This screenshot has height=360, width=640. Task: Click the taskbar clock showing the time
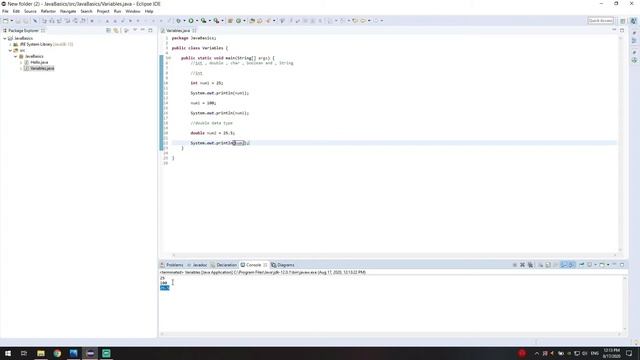point(611,353)
